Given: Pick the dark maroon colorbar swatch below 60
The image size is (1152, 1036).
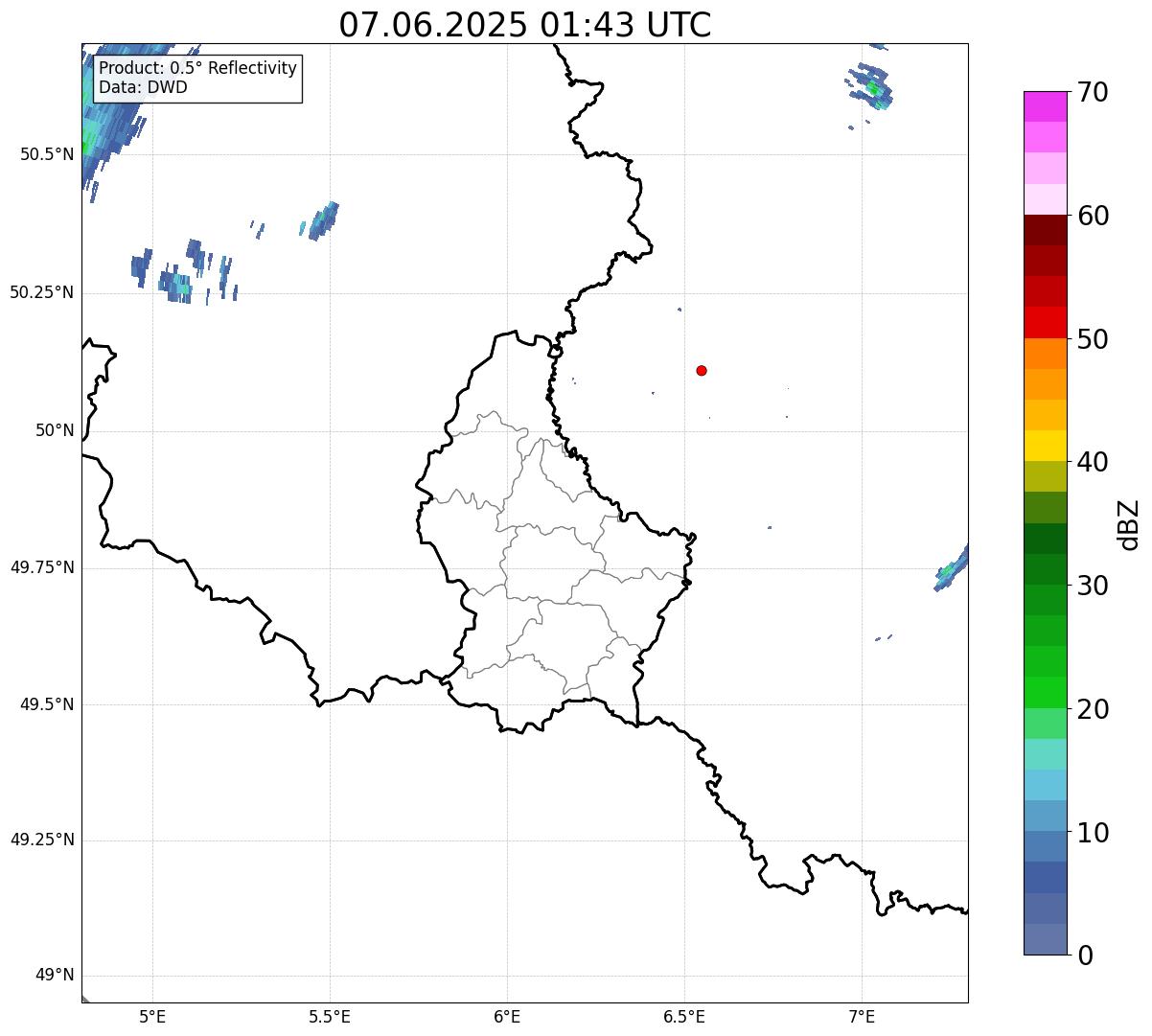Looking at the screenshot, I should (1046, 230).
